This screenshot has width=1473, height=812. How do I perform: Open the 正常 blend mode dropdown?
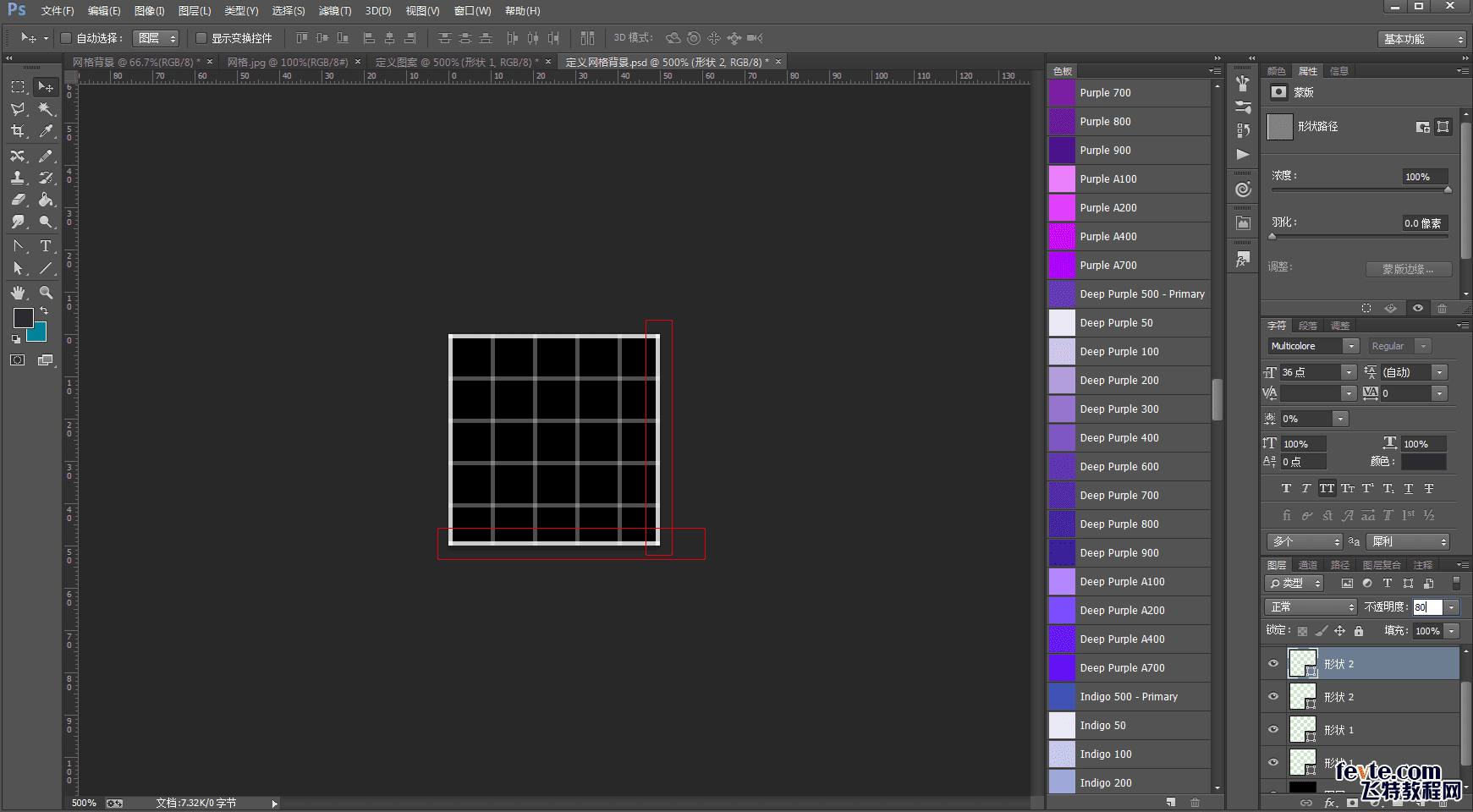1311,607
